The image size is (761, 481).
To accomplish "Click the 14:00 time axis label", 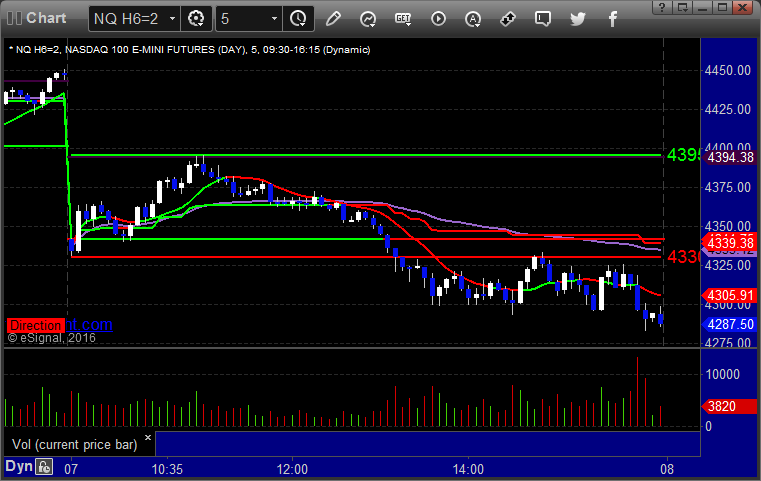I will coord(468,469).
